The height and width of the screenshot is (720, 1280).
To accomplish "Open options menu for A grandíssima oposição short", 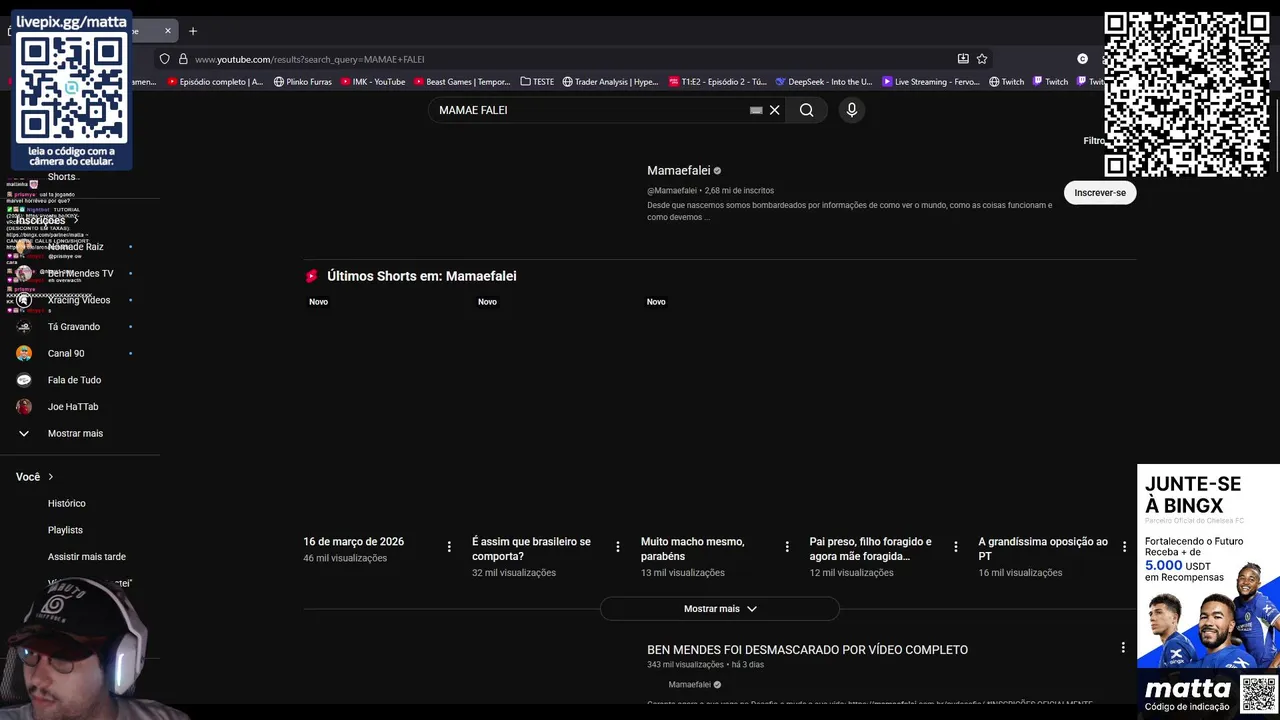I will point(1124,547).
